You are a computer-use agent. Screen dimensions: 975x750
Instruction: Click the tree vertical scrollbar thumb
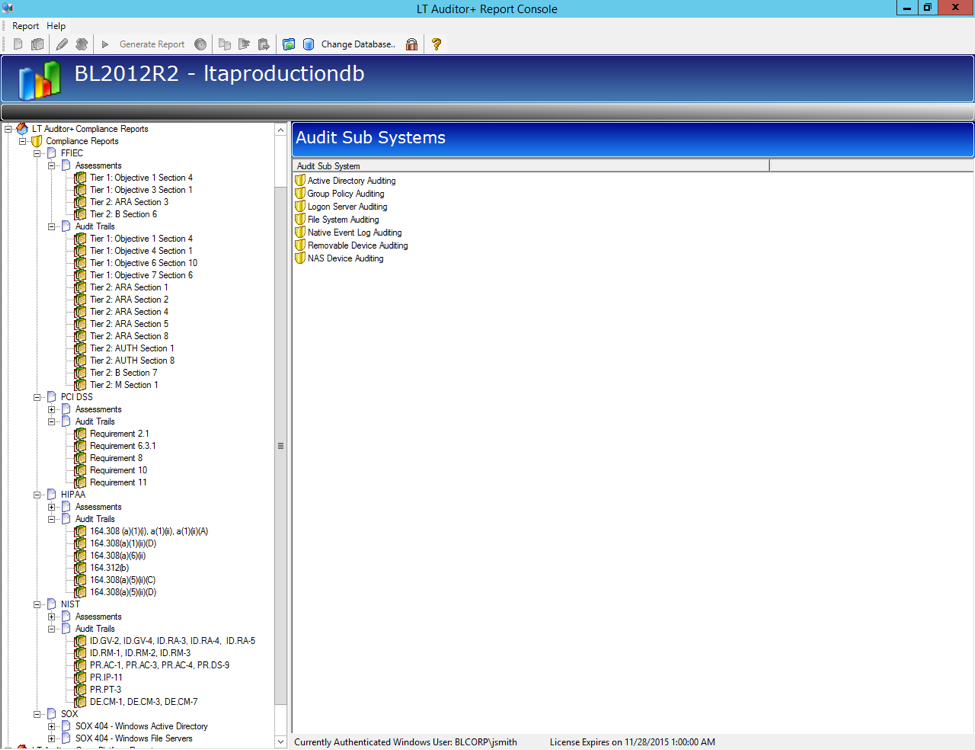tap(280, 446)
